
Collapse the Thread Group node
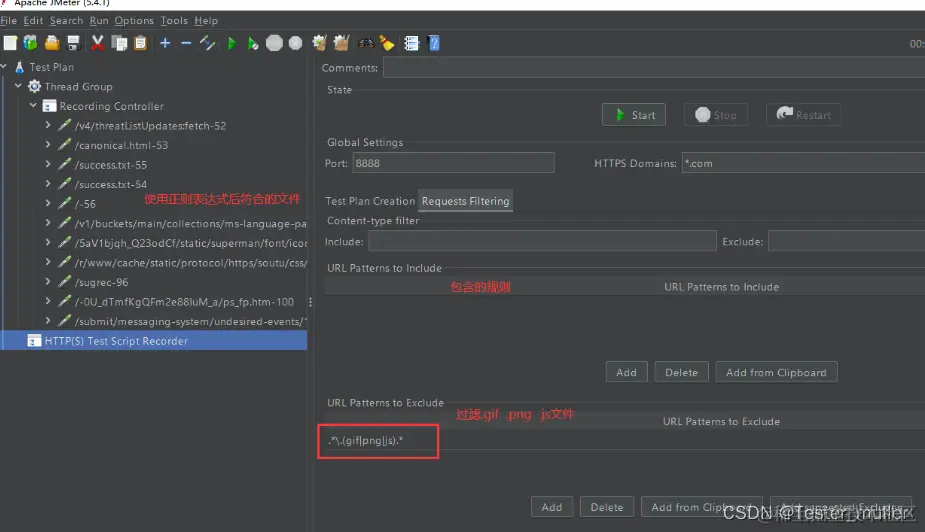[x=18, y=86]
